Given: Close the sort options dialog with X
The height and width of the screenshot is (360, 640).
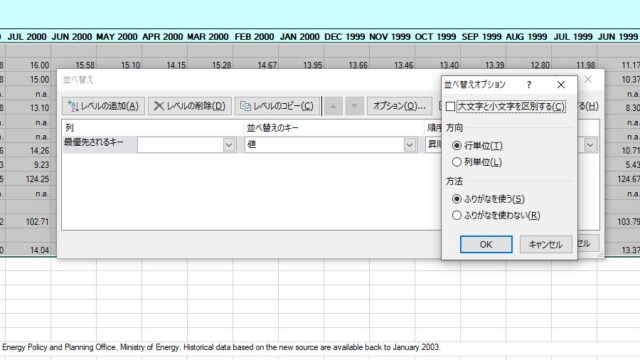Looking at the screenshot, I should point(561,84).
